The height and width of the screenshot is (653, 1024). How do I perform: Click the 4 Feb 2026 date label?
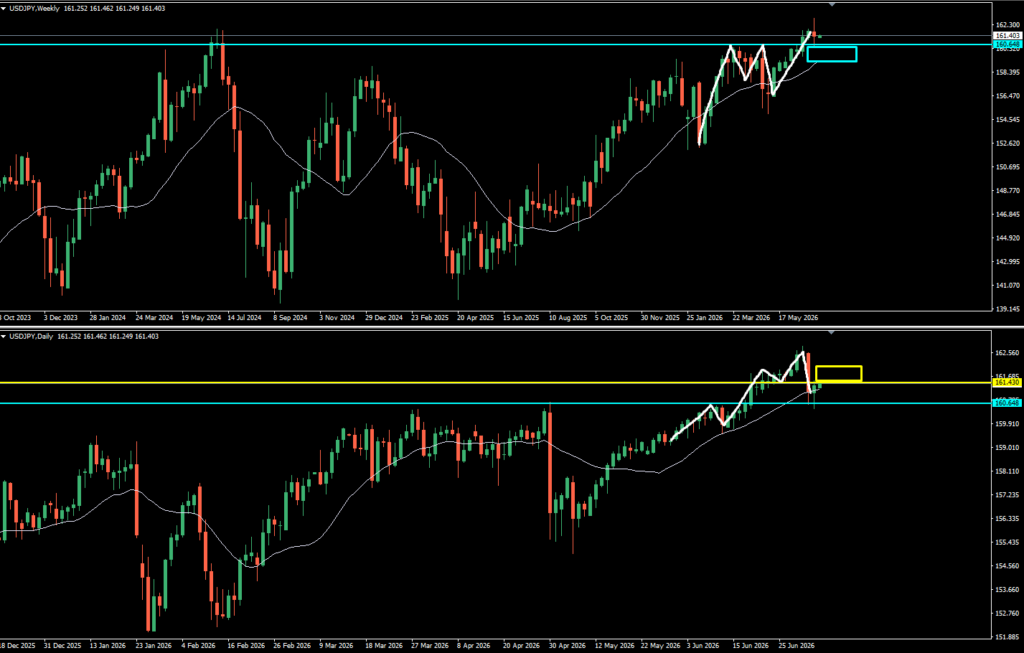click(x=198, y=646)
